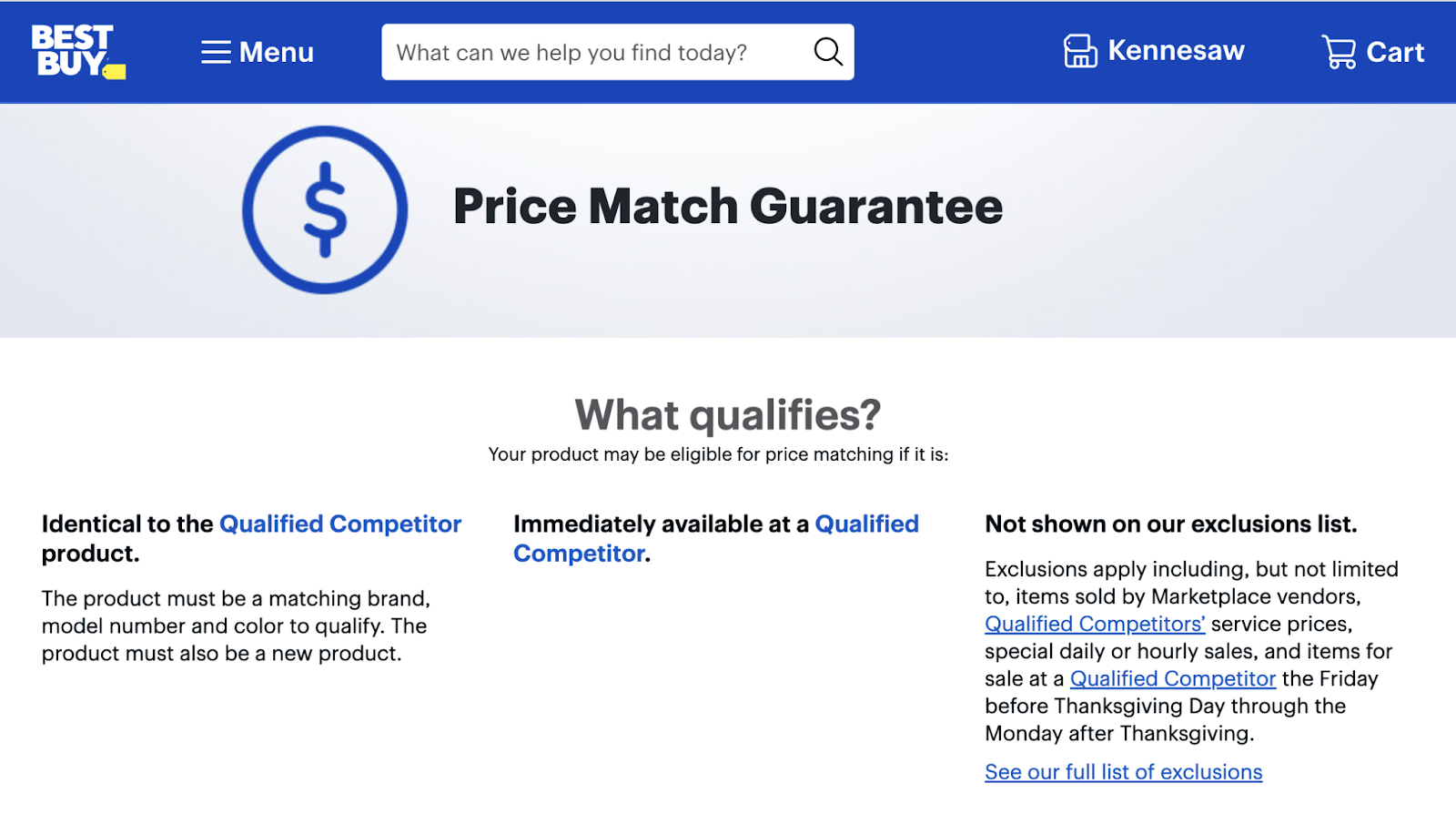Select the What qualifies heading
The height and width of the screenshot is (824, 1456).
pyautogui.click(x=727, y=415)
